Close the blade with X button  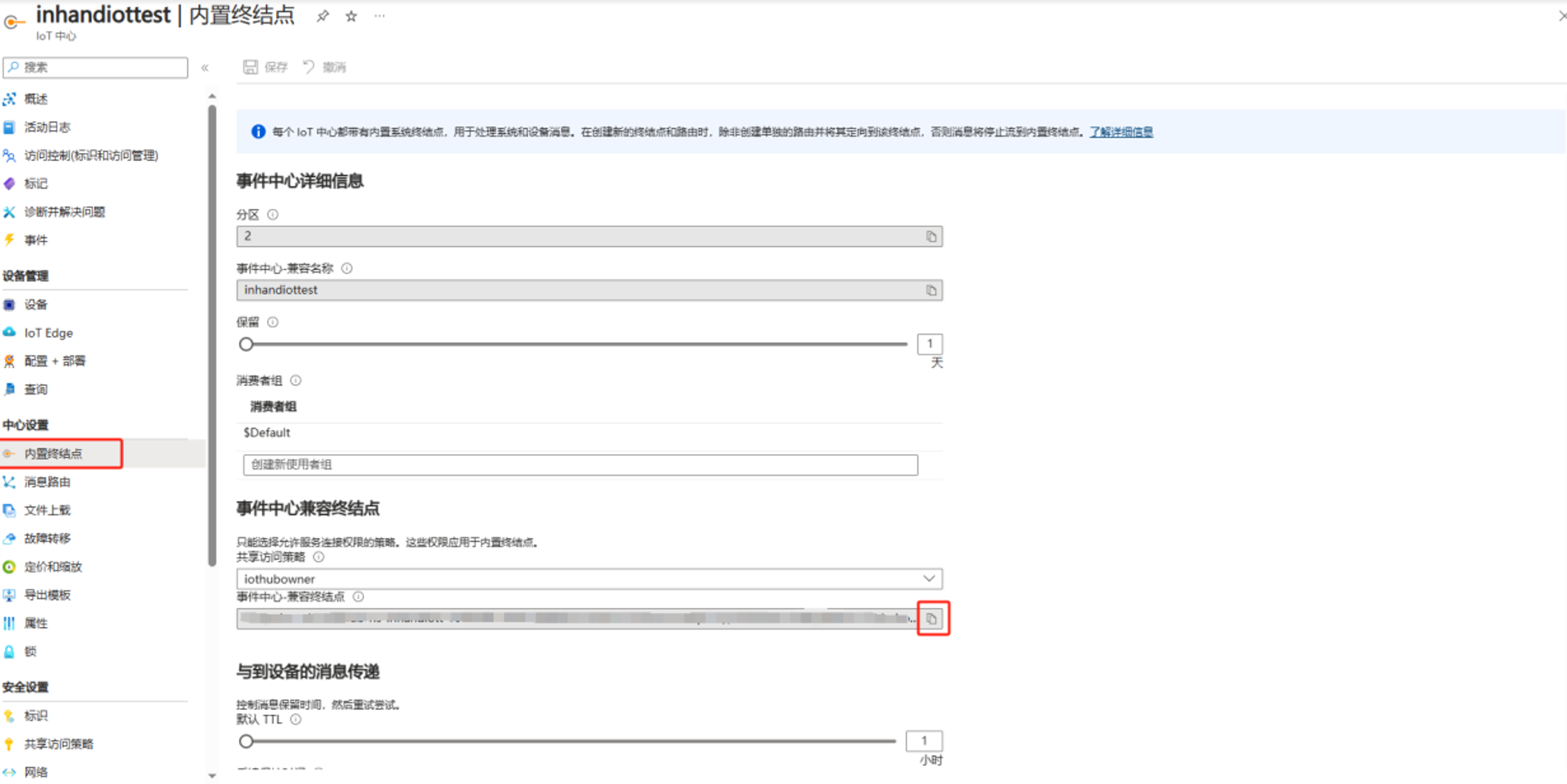(1561, 16)
